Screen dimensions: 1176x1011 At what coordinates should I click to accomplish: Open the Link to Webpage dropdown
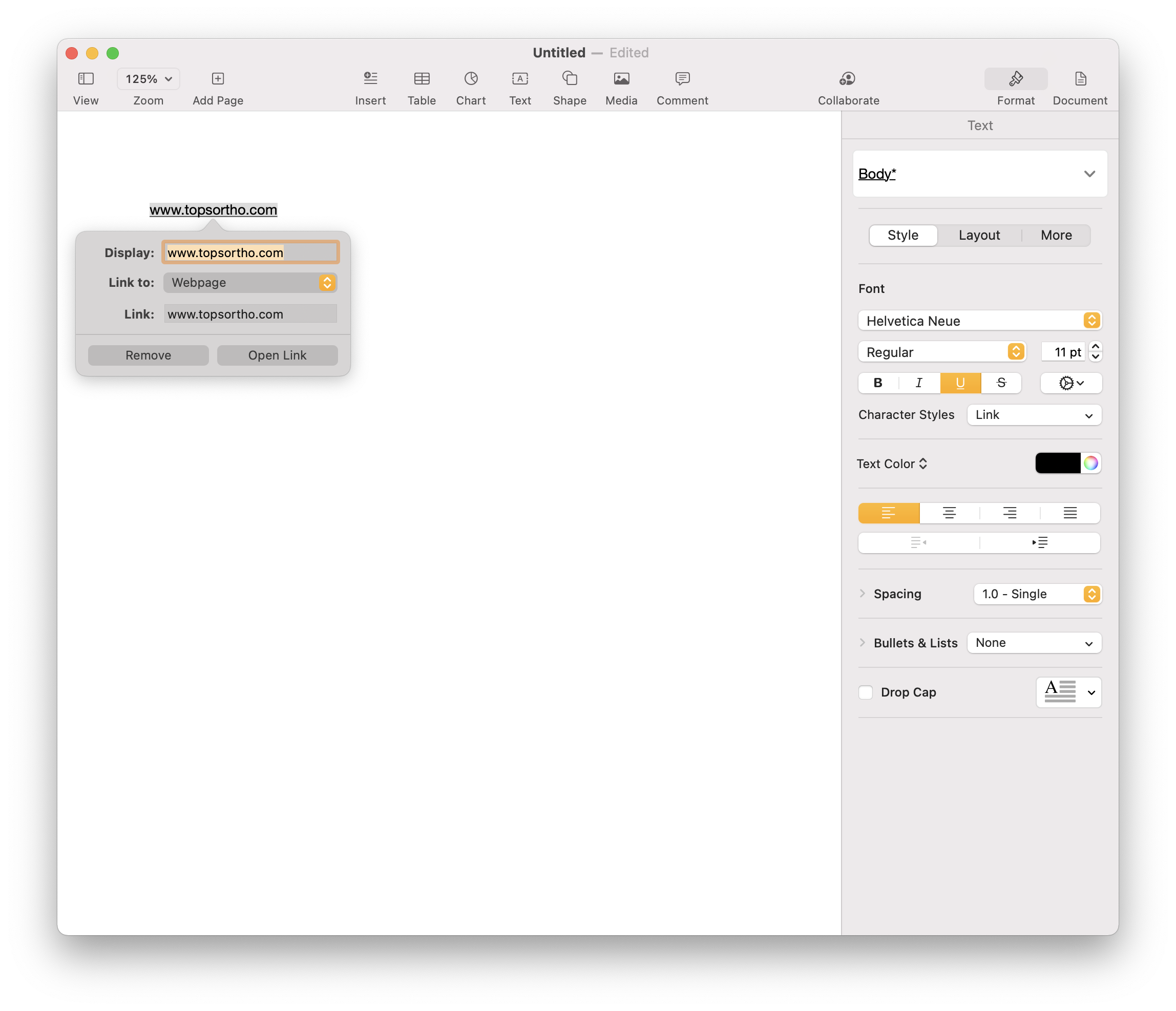pyautogui.click(x=250, y=283)
